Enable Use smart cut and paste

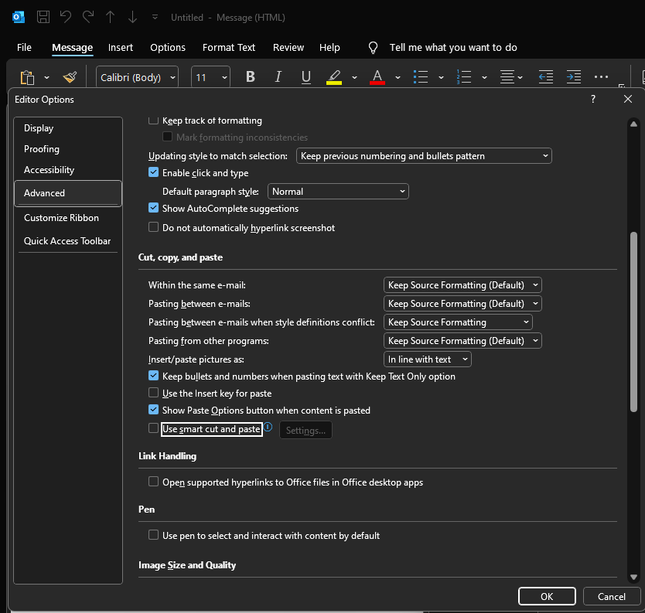click(x=153, y=429)
